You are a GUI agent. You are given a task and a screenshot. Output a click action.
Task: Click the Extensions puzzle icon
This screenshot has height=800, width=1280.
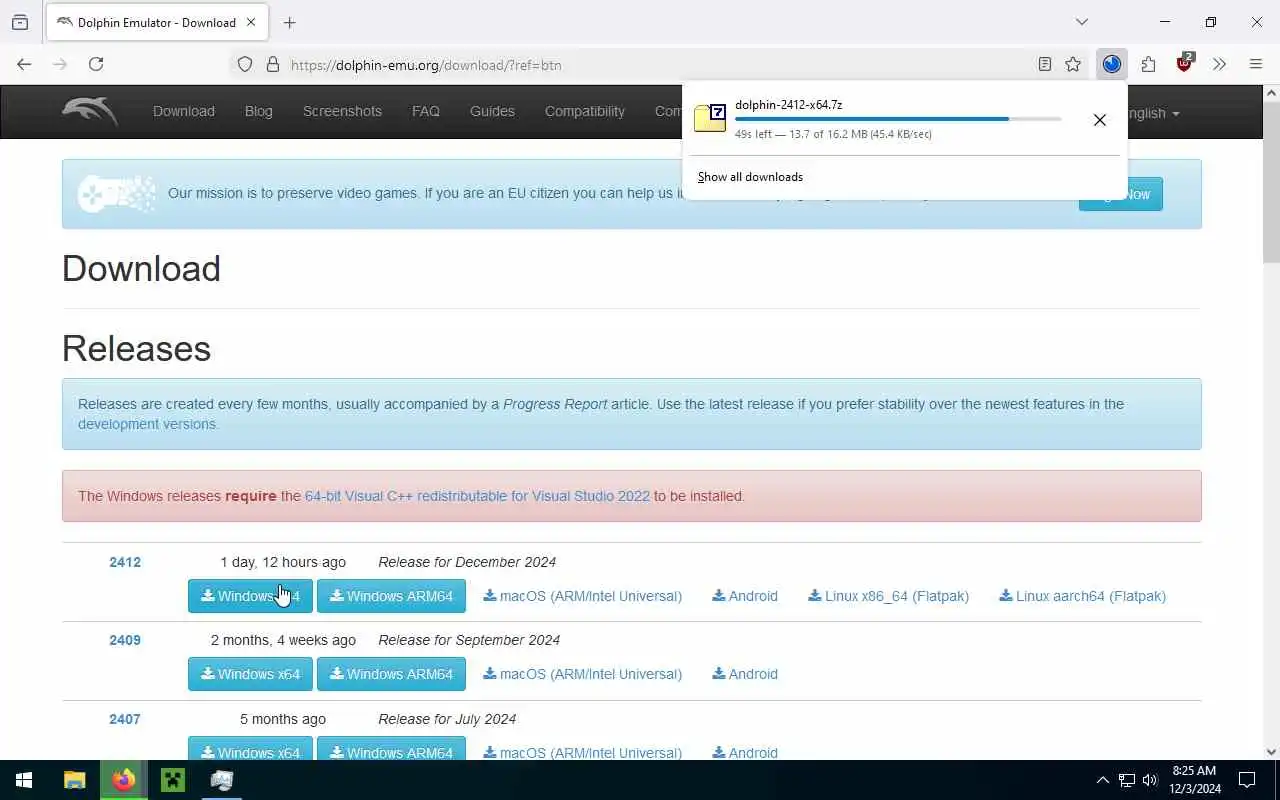(1148, 64)
